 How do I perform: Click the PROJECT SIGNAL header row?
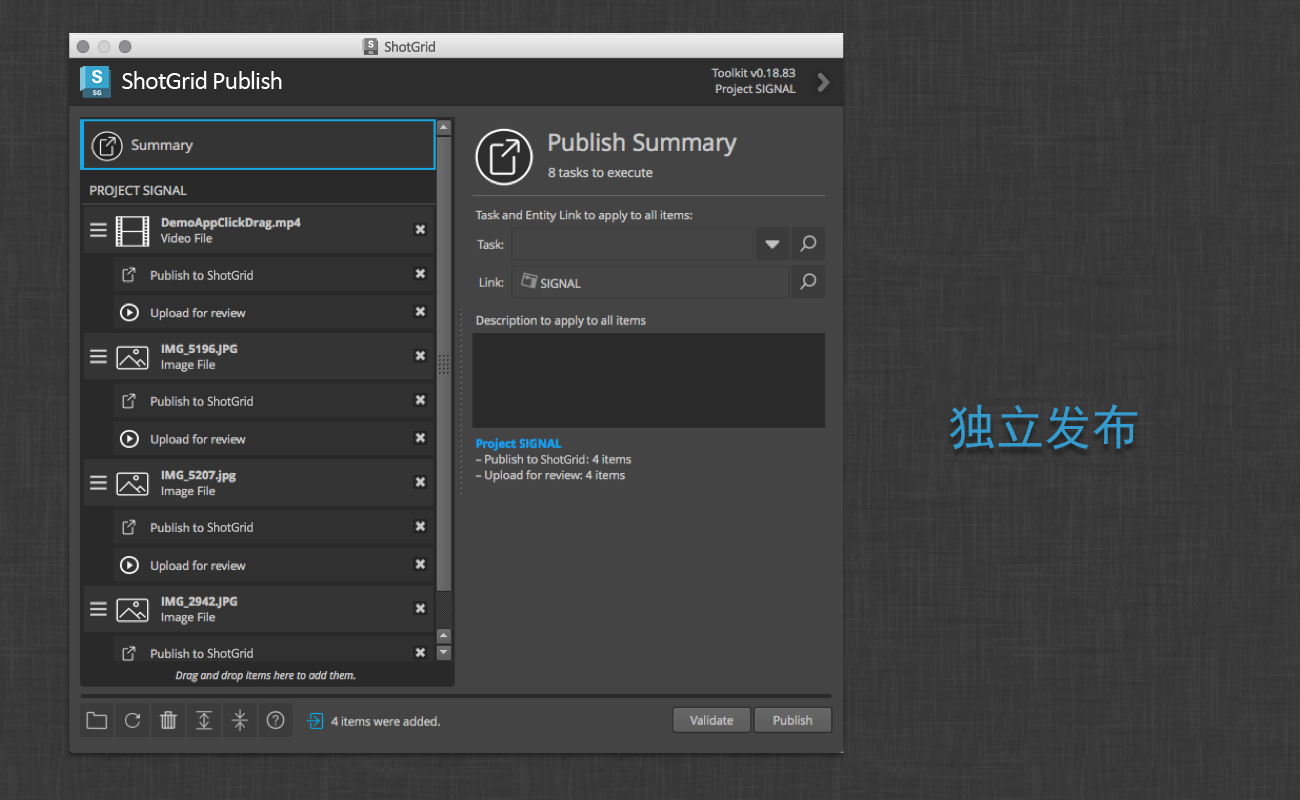click(x=258, y=190)
